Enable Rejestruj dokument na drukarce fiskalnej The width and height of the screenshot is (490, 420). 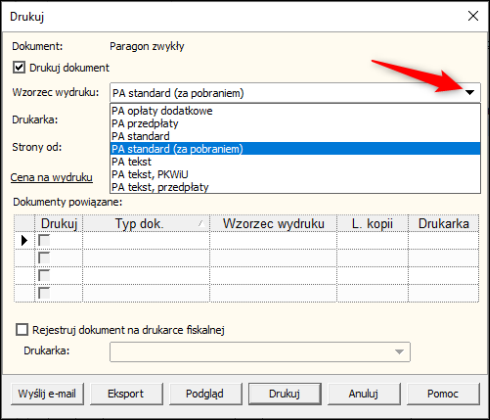22,330
